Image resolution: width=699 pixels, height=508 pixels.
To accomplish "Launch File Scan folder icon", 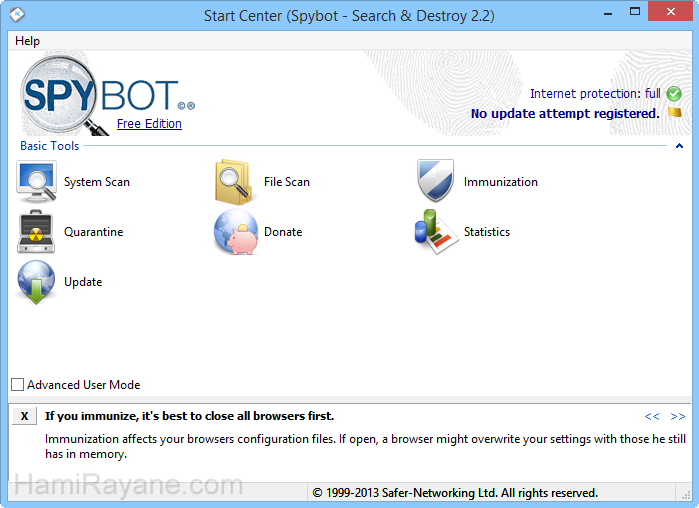I will pyautogui.click(x=234, y=182).
